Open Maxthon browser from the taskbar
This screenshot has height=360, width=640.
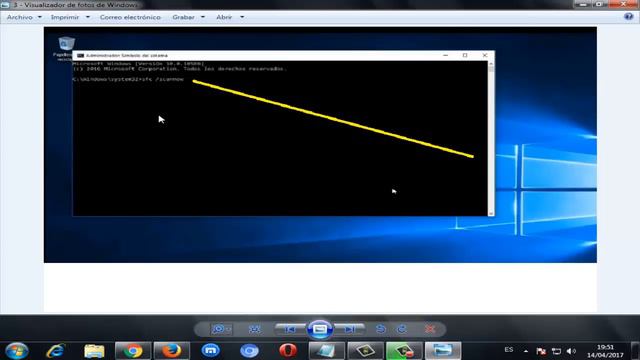[x=211, y=351]
